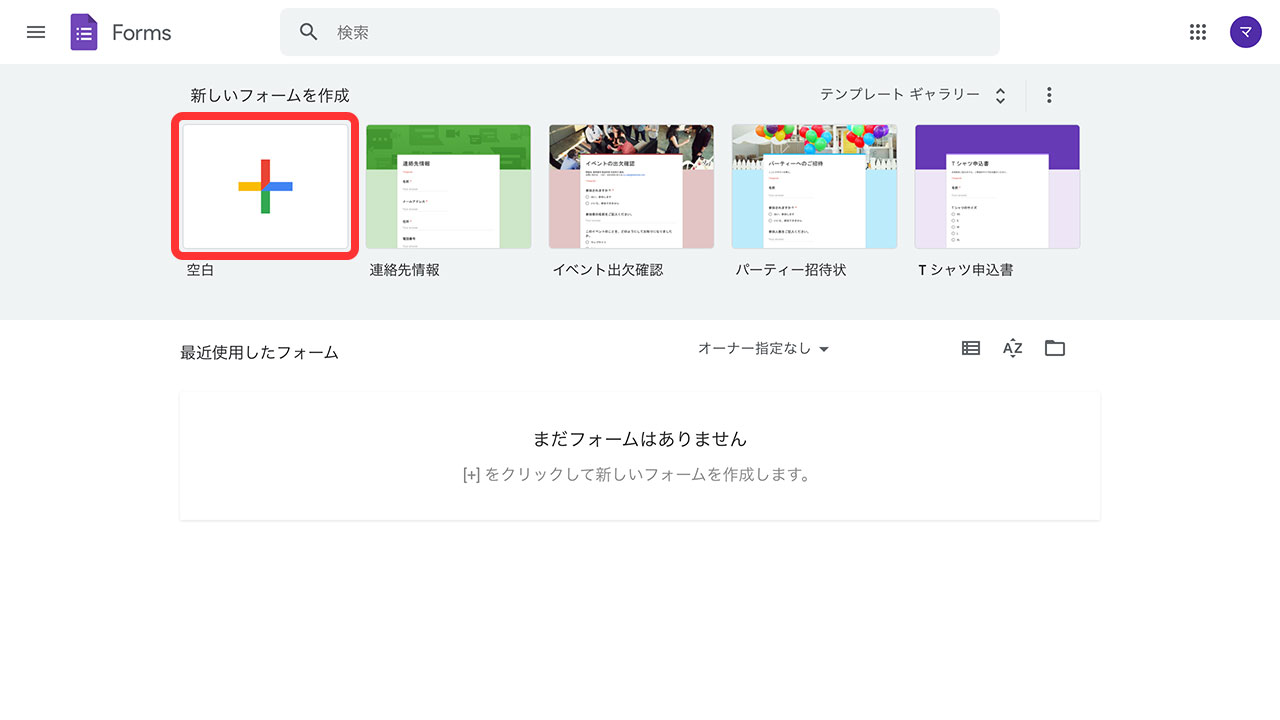
Task: Open the main hamburger menu
Action: tap(36, 32)
